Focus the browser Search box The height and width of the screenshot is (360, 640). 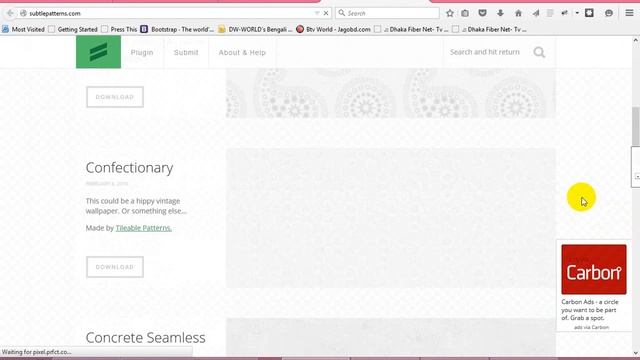tap(387, 13)
